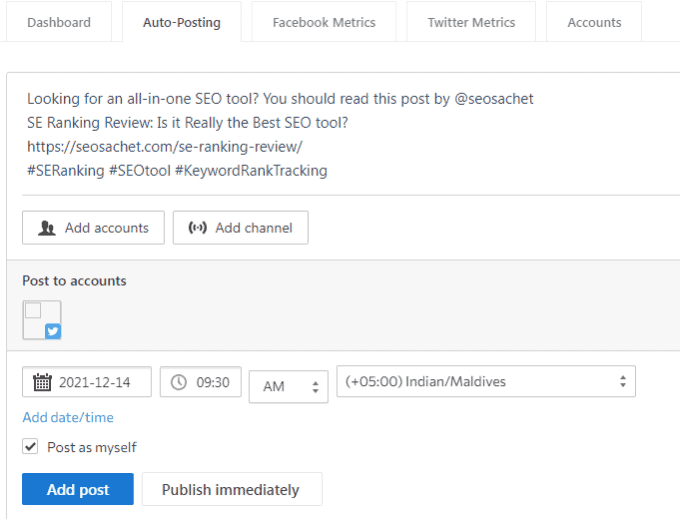Select the Twitter account thumbnail
This screenshot has width=680, height=519.
click(42, 320)
